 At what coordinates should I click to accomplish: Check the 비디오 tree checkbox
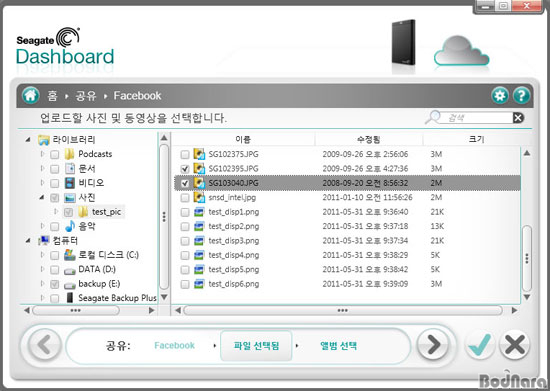coord(54,183)
